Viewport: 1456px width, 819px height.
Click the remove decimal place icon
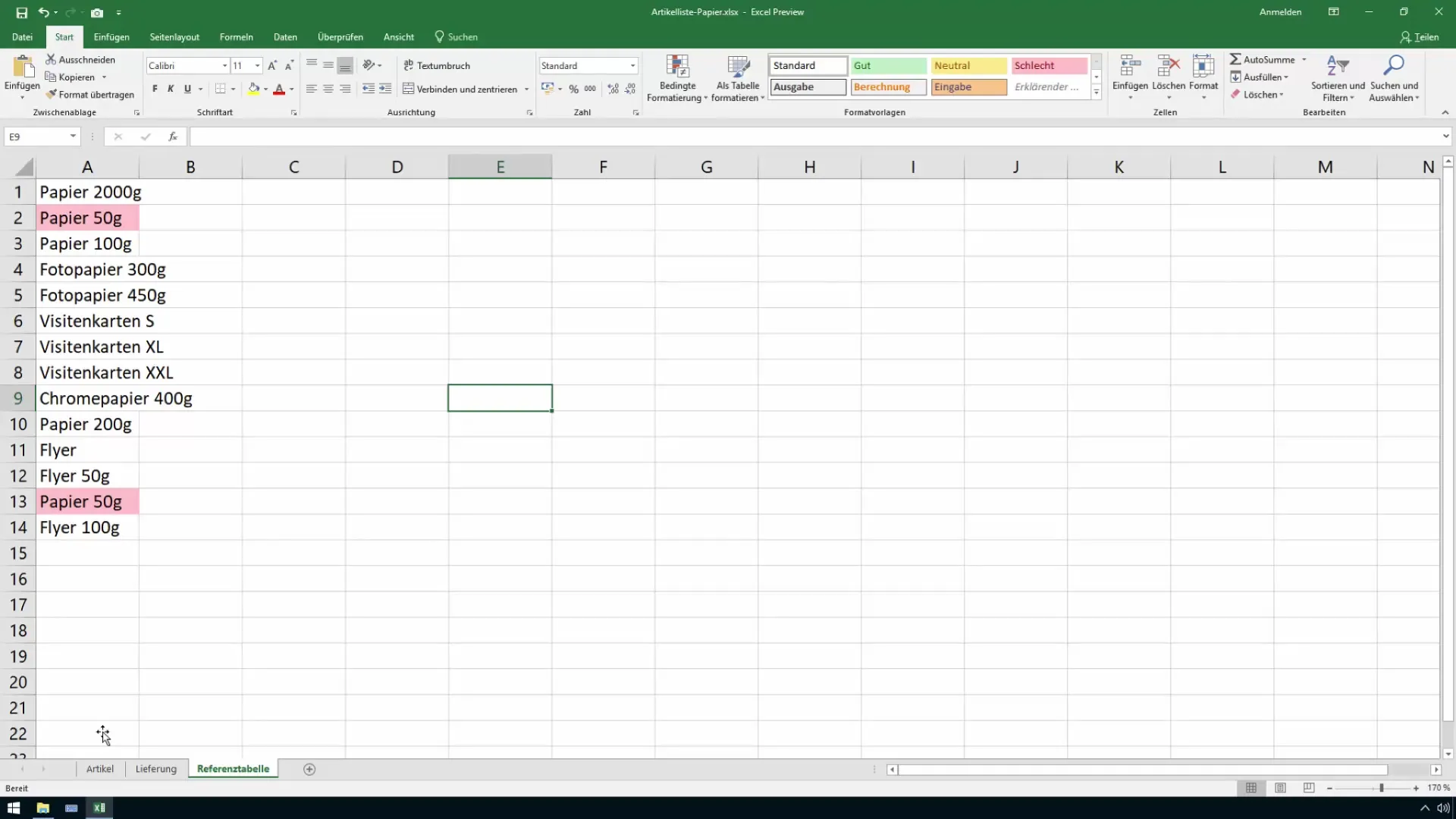(630, 89)
